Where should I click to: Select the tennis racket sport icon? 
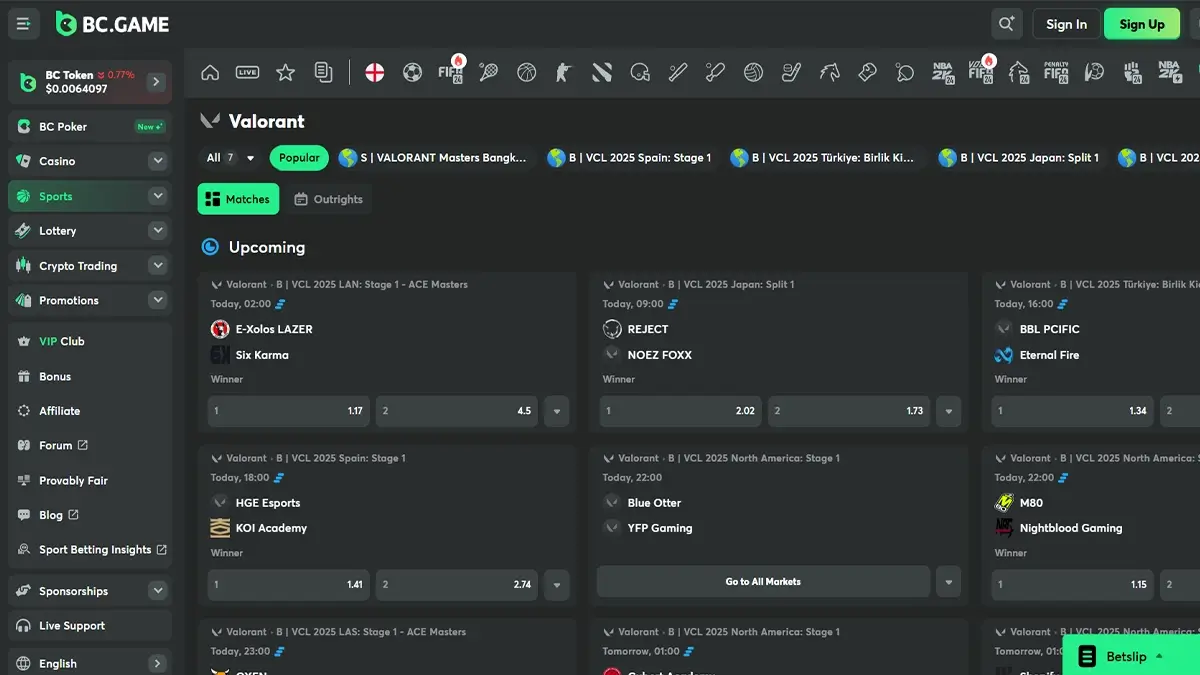(x=488, y=73)
